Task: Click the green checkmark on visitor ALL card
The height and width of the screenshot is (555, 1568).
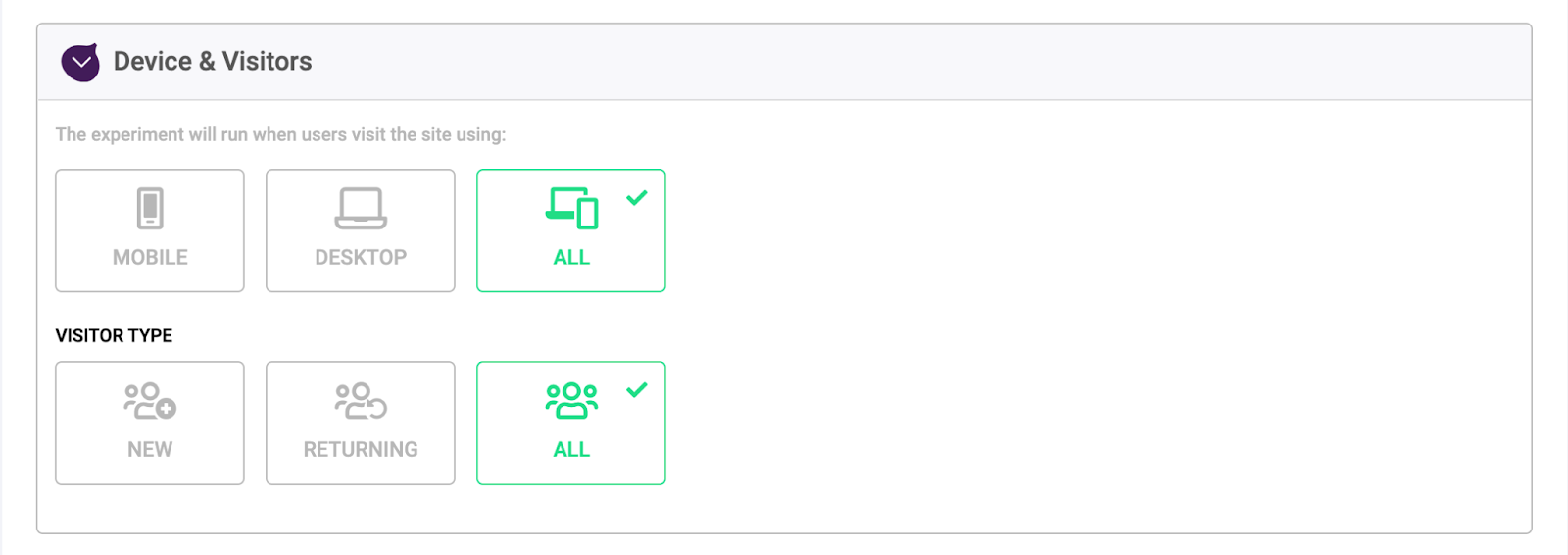Action: (x=637, y=390)
